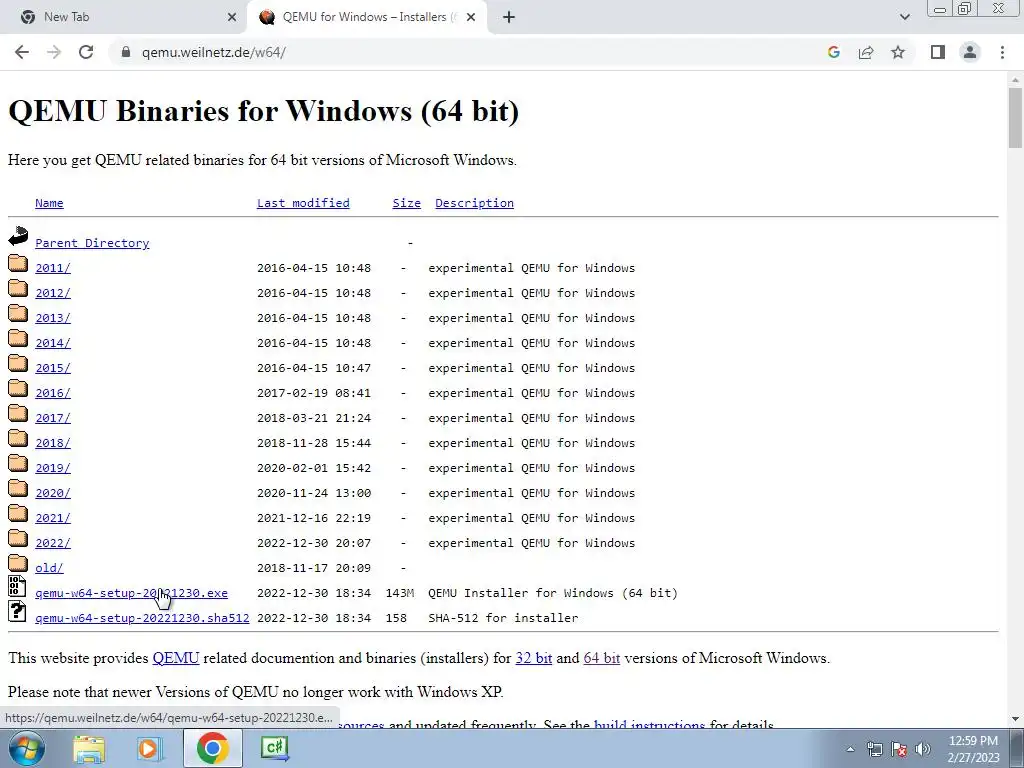Follow the QEMU link in the paragraph

[176, 658]
